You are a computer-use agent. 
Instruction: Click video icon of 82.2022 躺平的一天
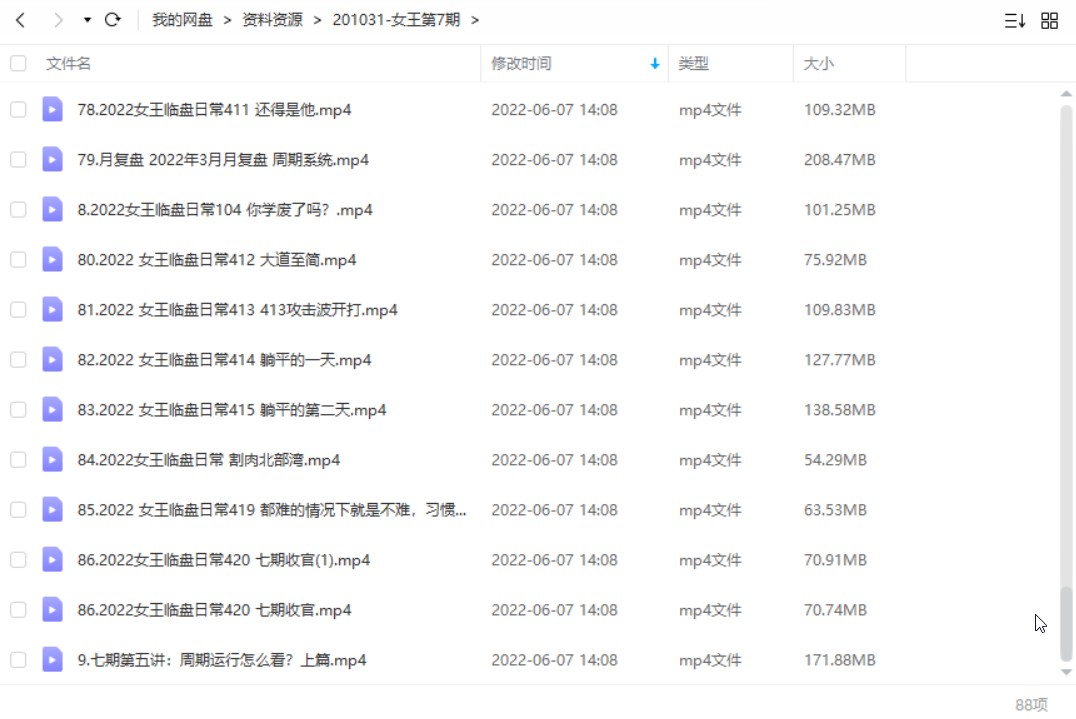click(52, 360)
